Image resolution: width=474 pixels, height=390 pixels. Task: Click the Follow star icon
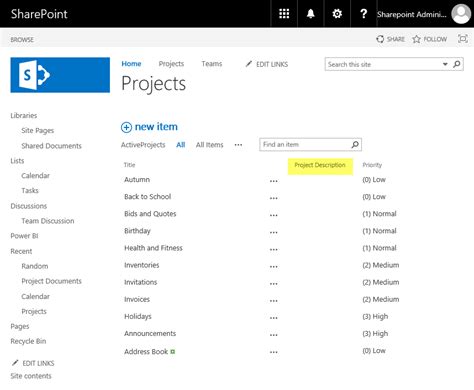416,39
